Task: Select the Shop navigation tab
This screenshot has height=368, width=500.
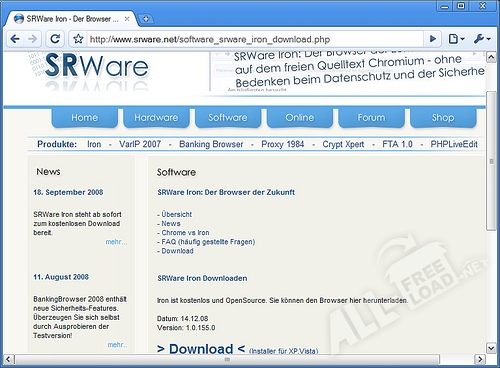Action: pos(443,118)
